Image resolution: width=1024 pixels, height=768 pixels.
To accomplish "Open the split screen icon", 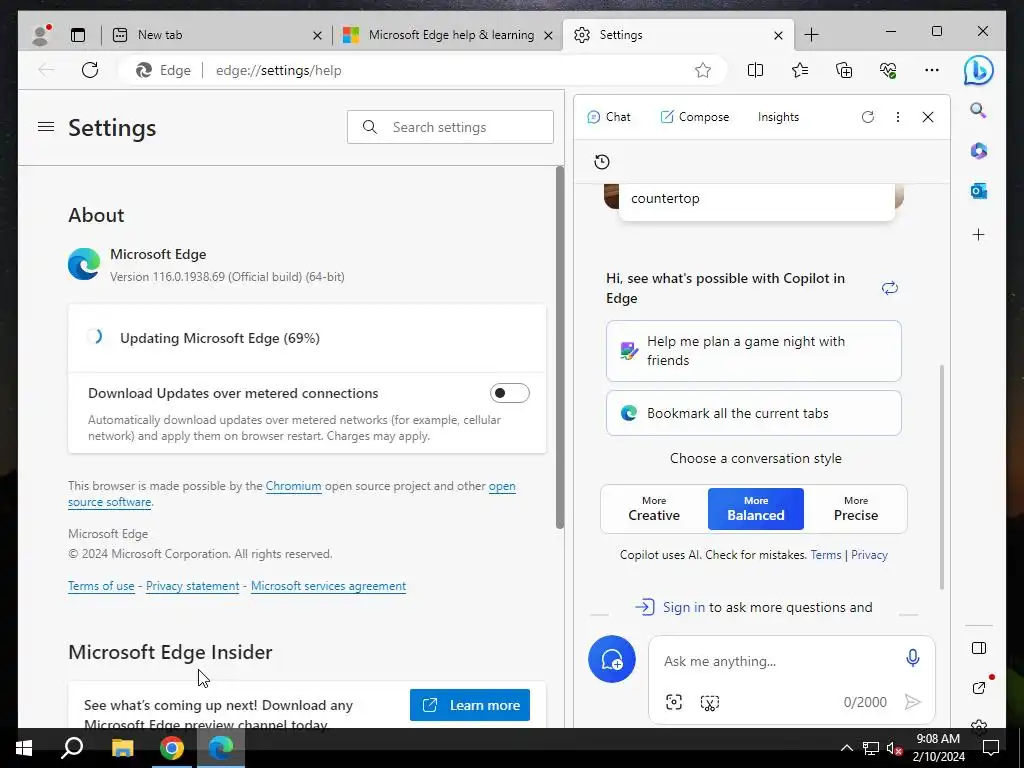I will (755, 70).
